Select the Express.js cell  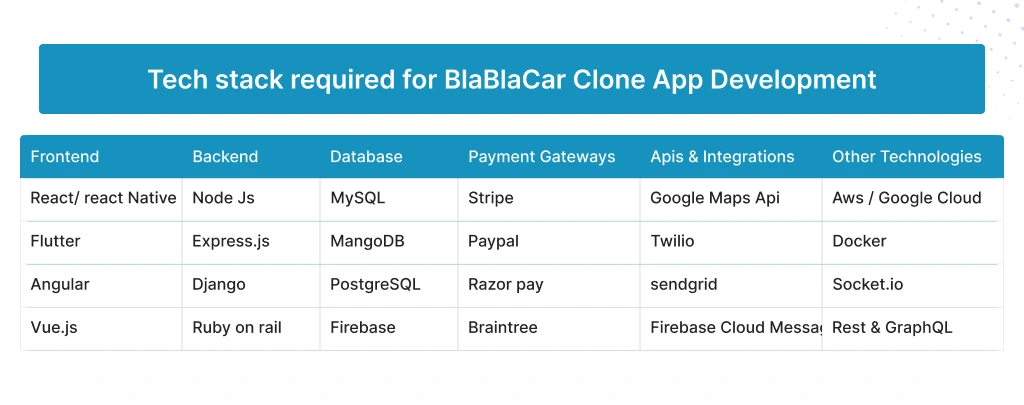231,241
